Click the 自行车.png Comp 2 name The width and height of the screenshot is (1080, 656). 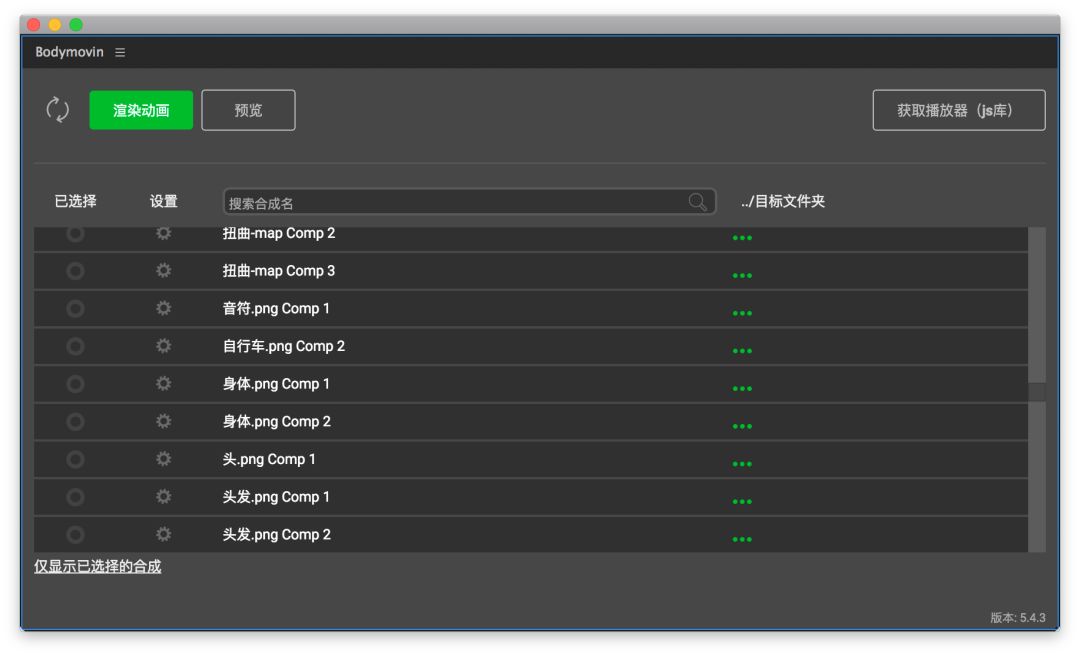(284, 347)
